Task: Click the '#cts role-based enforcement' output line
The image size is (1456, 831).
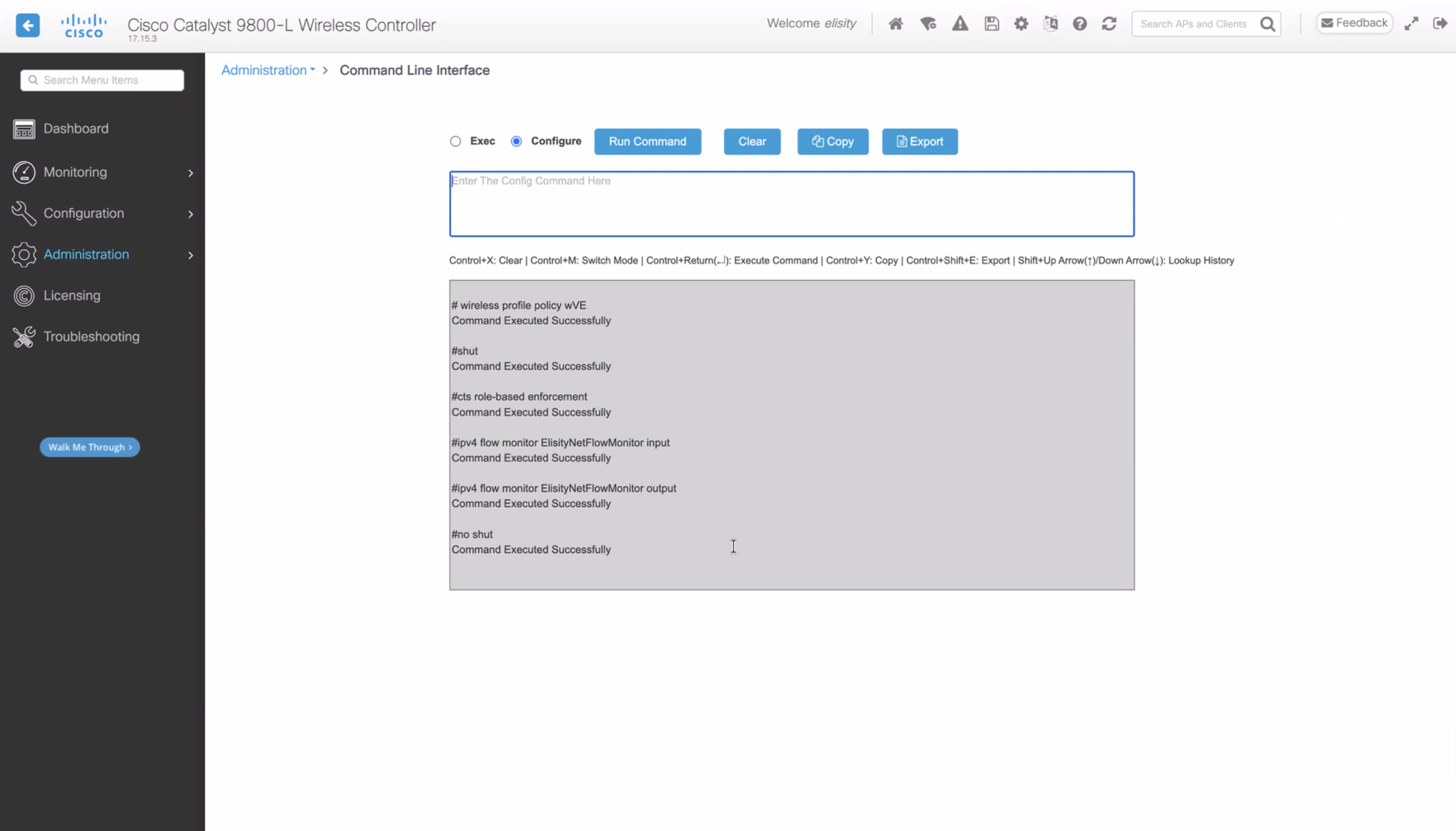Action: coord(519,397)
